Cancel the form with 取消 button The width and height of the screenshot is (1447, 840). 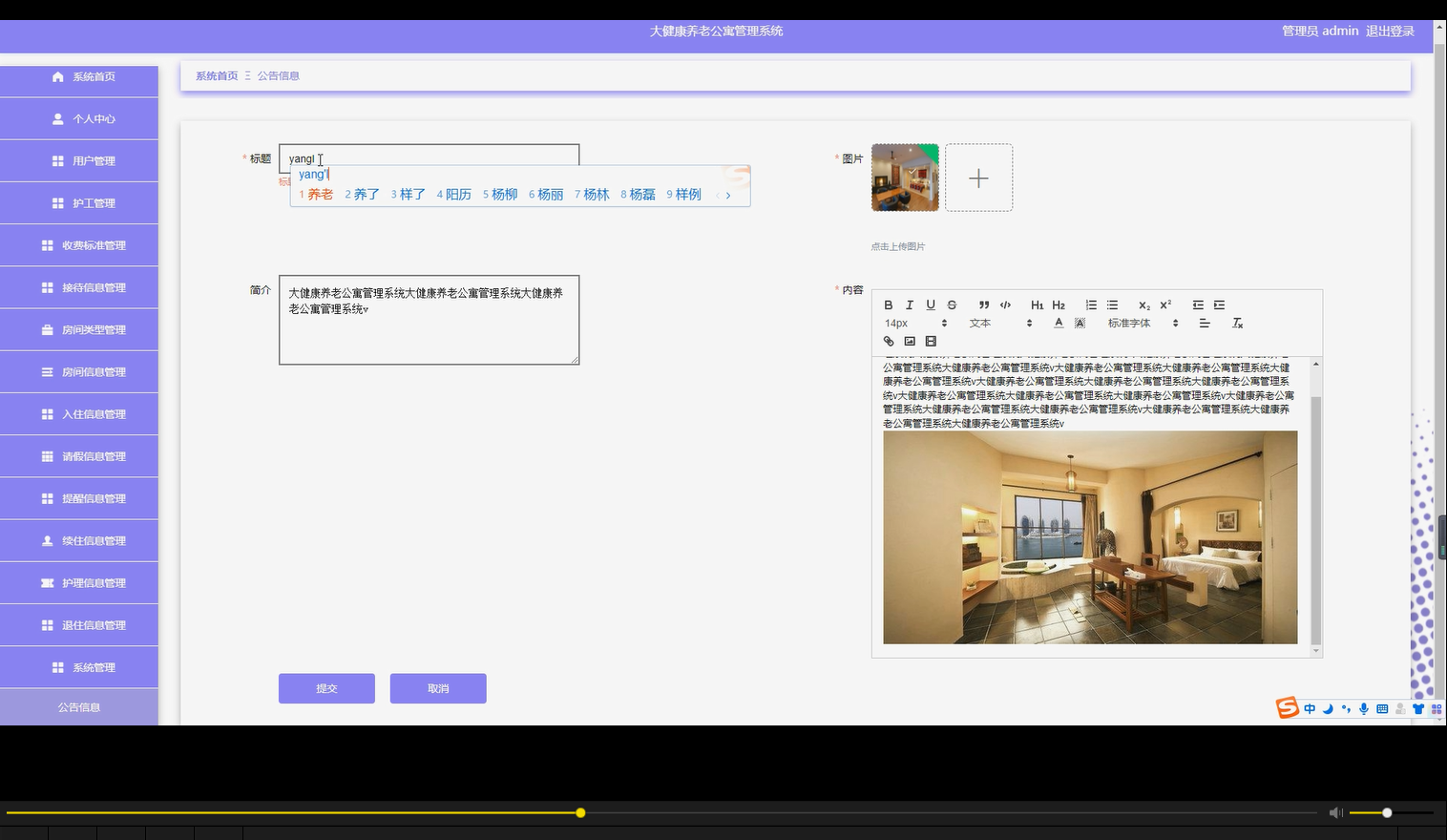(x=438, y=688)
